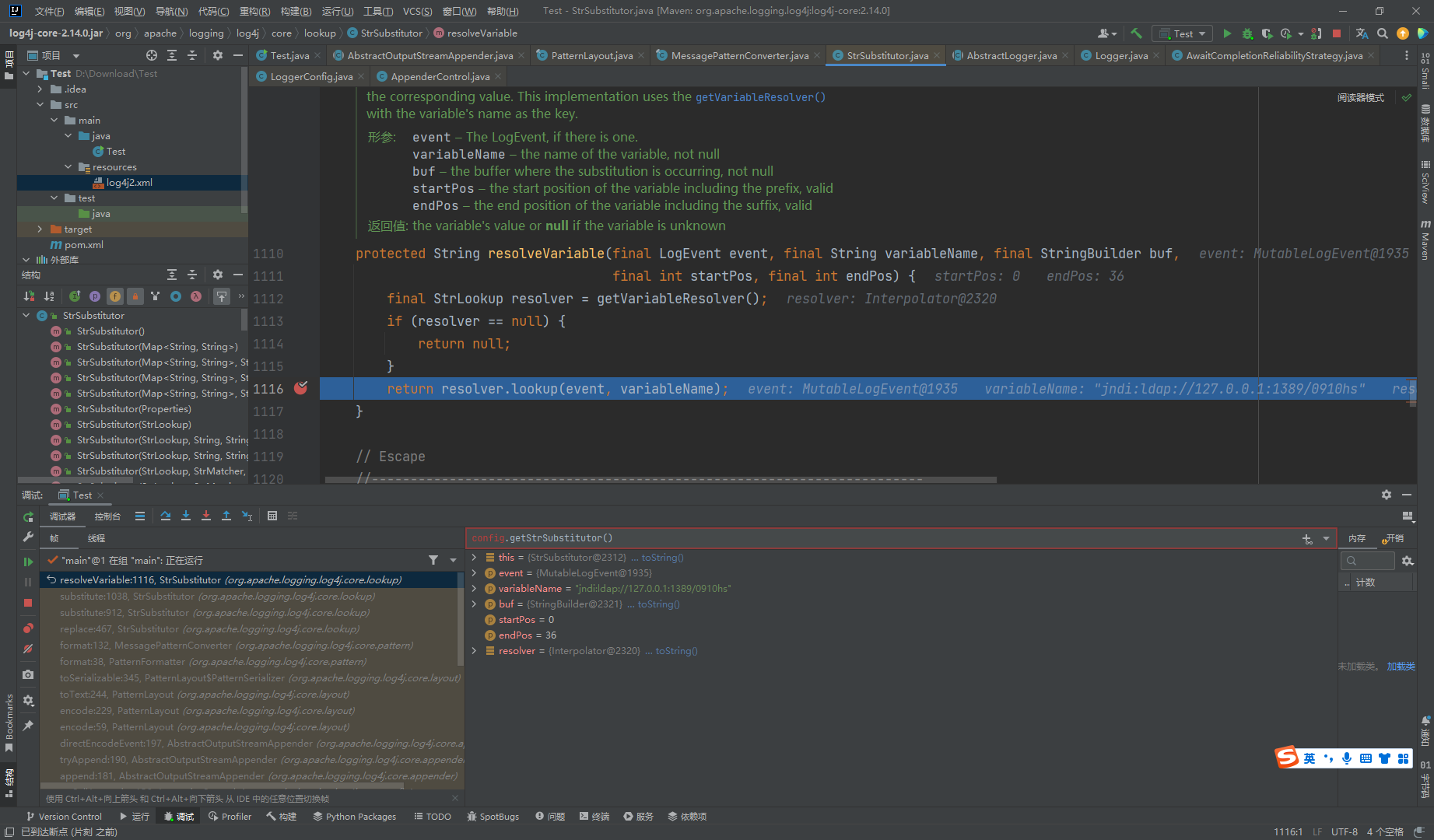
Task: Expand the target folder in project tree
Action: tap(40, 229)
